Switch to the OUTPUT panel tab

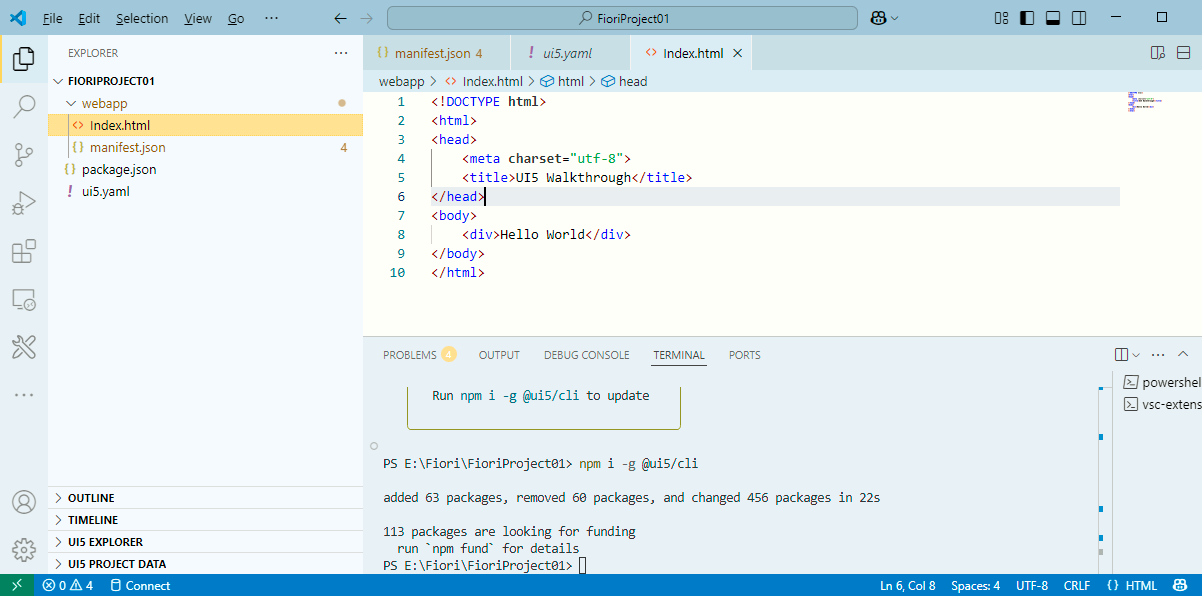tap(499, 355)
